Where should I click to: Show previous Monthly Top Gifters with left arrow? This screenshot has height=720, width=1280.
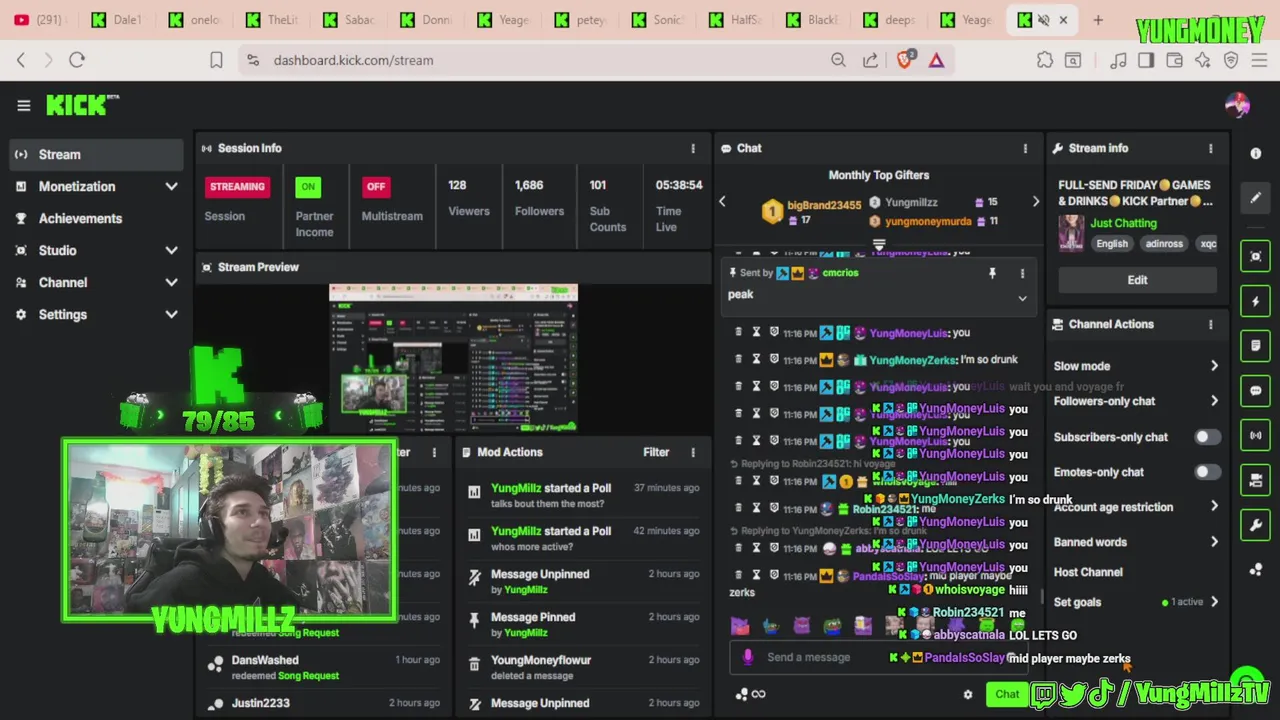[722, 202]
